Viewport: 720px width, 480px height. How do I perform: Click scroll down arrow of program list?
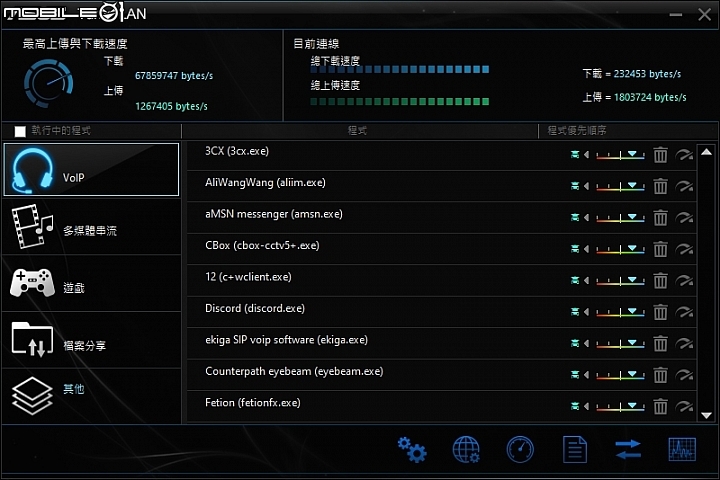[x=707, y=415]
